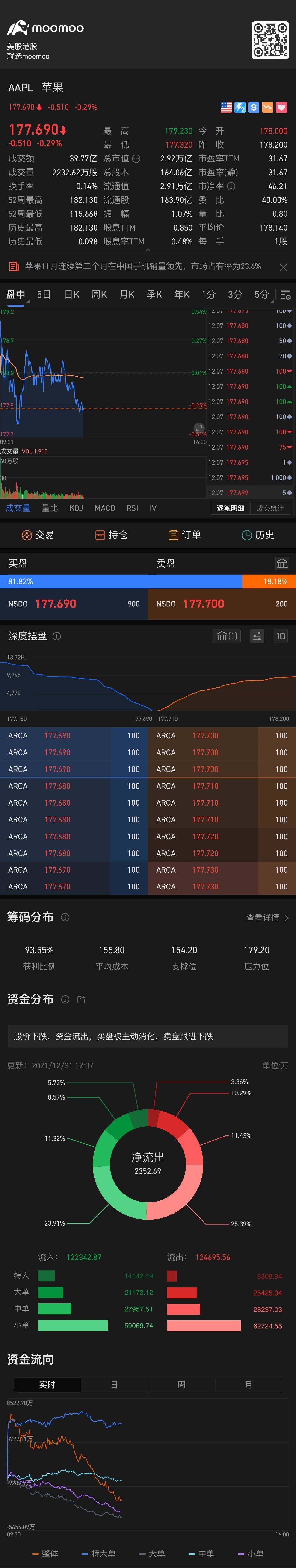Open the 订单 orders button
The height and width of the screenshot is (1568, 296).
(185, 535)
